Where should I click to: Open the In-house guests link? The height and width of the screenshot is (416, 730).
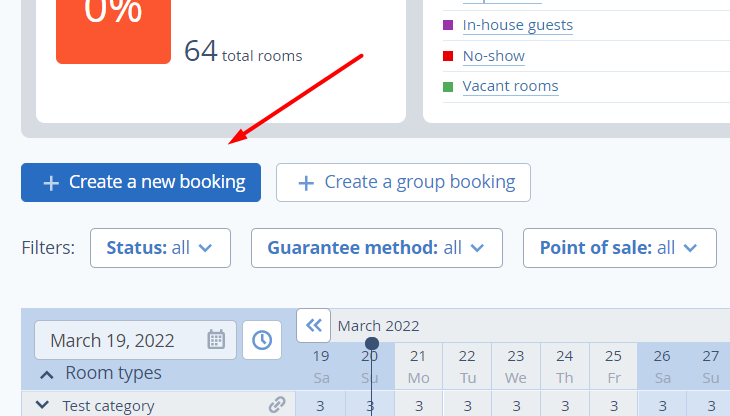pos(518,25)
